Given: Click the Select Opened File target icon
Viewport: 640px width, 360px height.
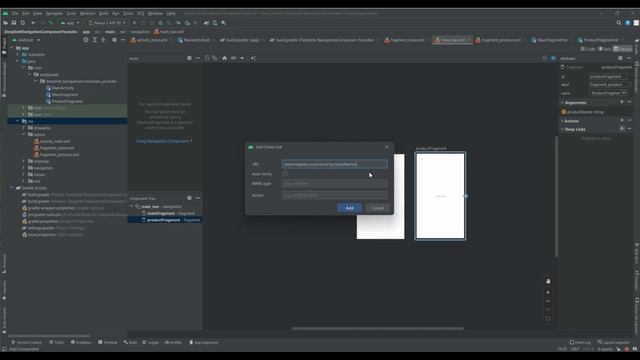Looking at the screenshot, I should [86, 40].
